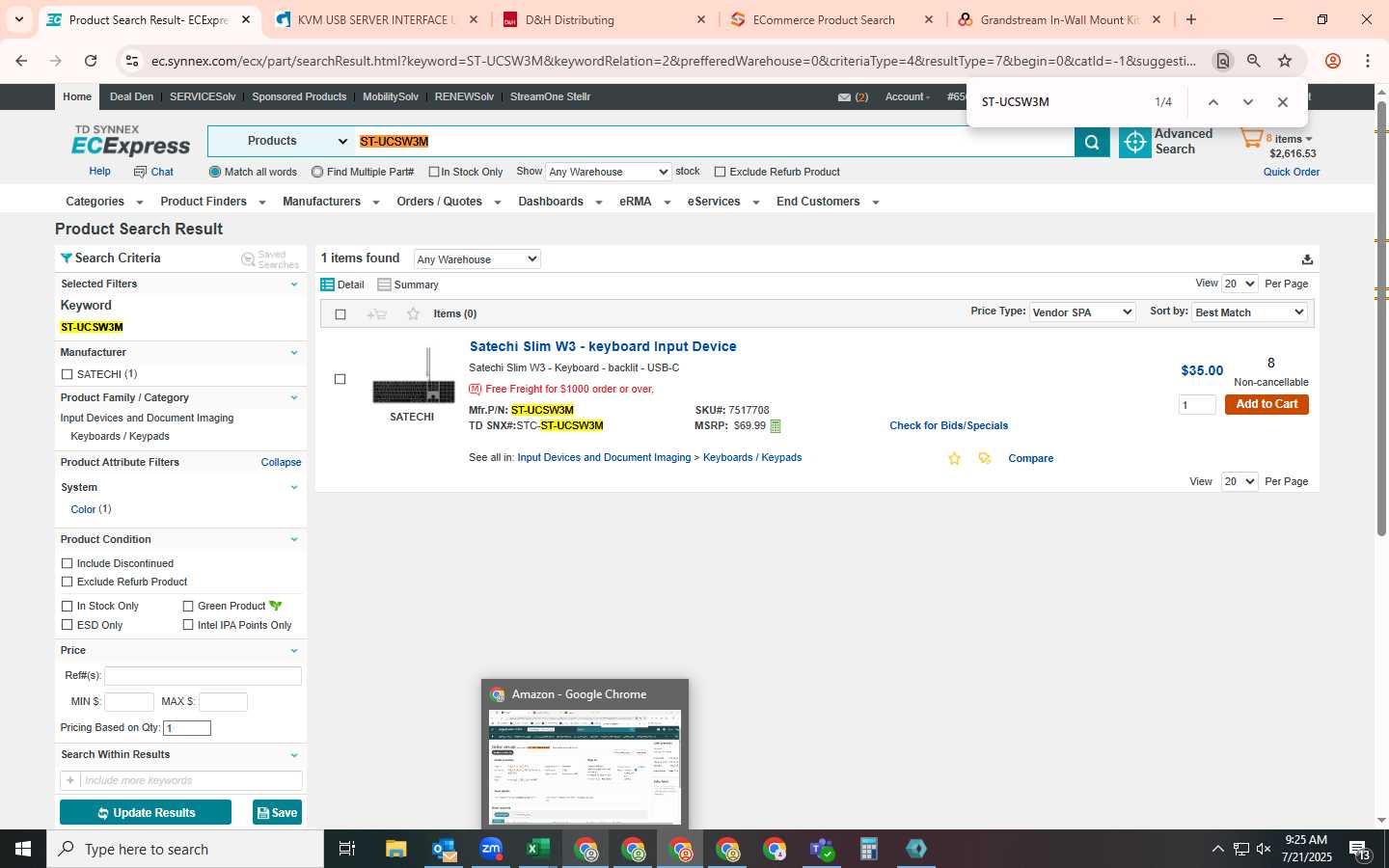1389x868 pixels.
Task: Click the add-selected-to-cart icon in items bar
Action: click(377, 314)
